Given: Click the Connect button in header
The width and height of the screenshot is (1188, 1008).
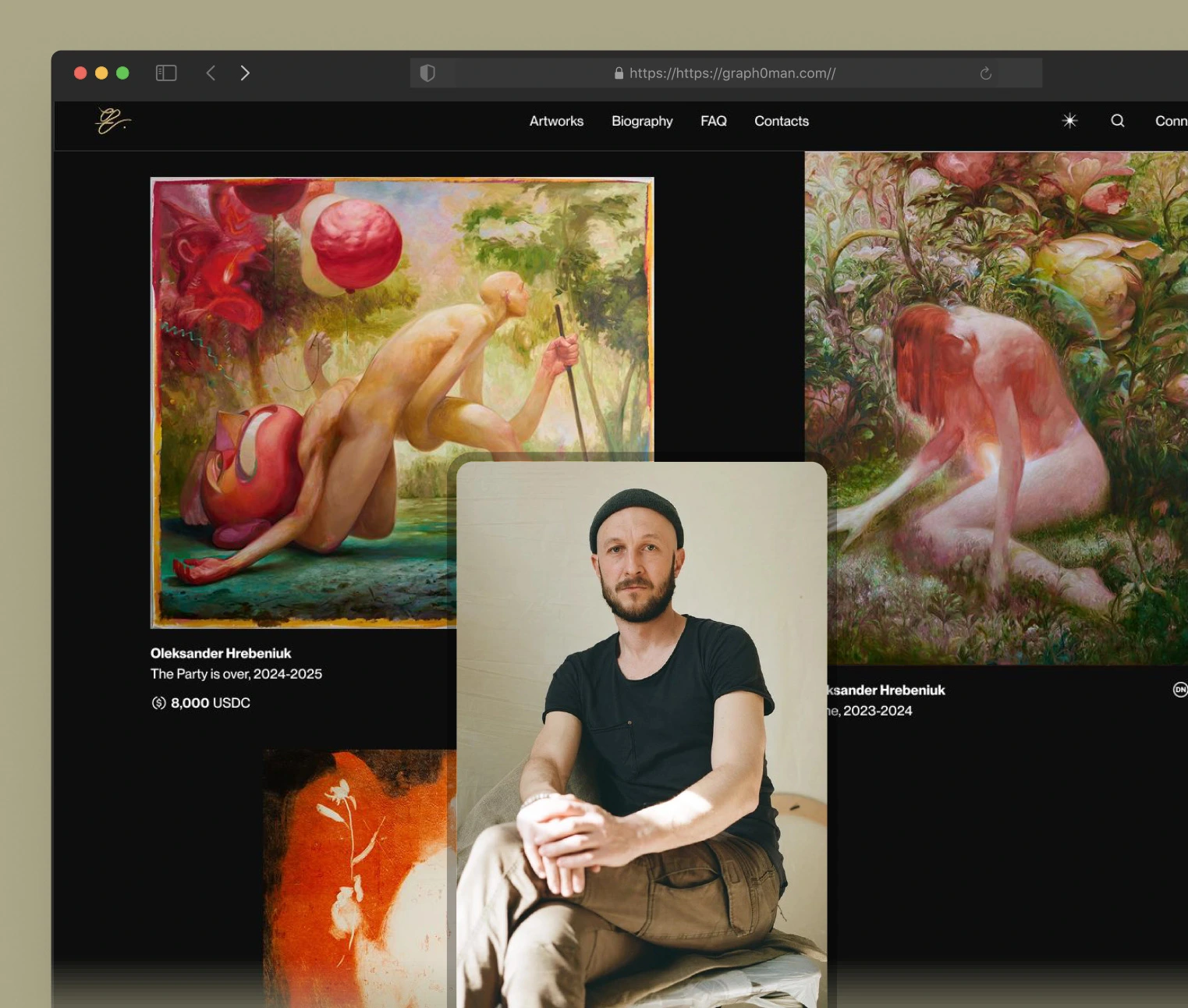Looking at the screenshot, I should click(1170, 121).
